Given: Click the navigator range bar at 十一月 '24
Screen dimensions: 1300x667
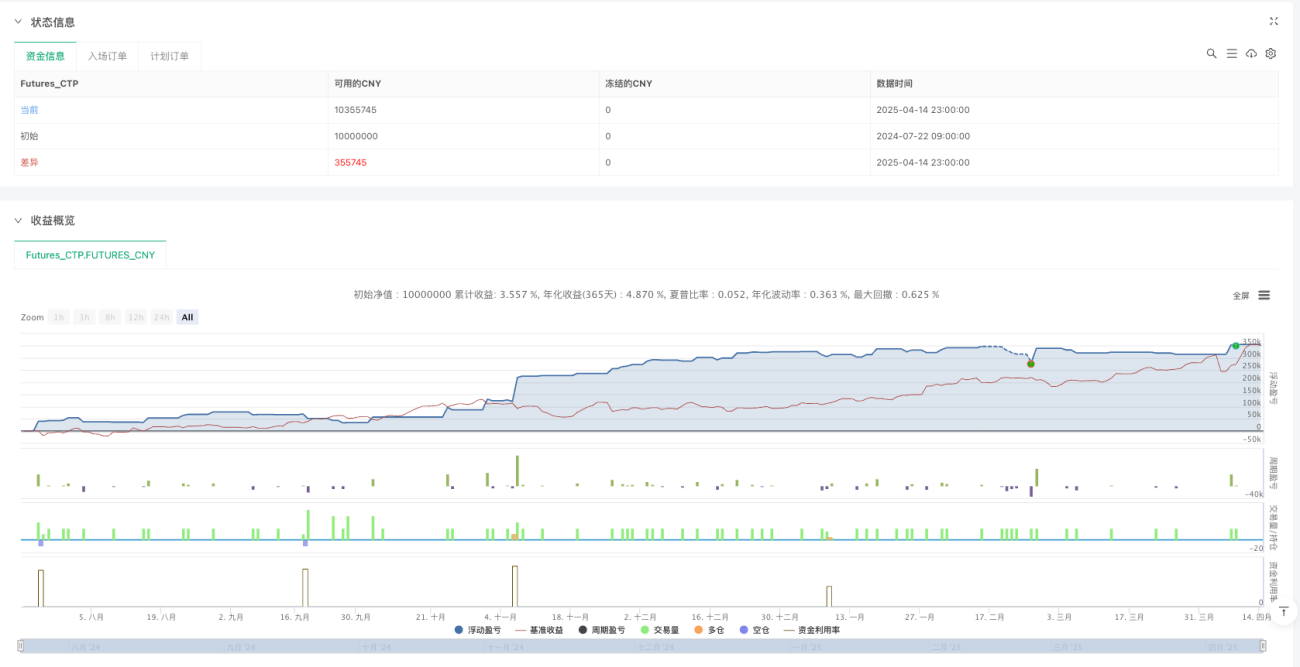Looking at the screenshot, I should [504, 648].
